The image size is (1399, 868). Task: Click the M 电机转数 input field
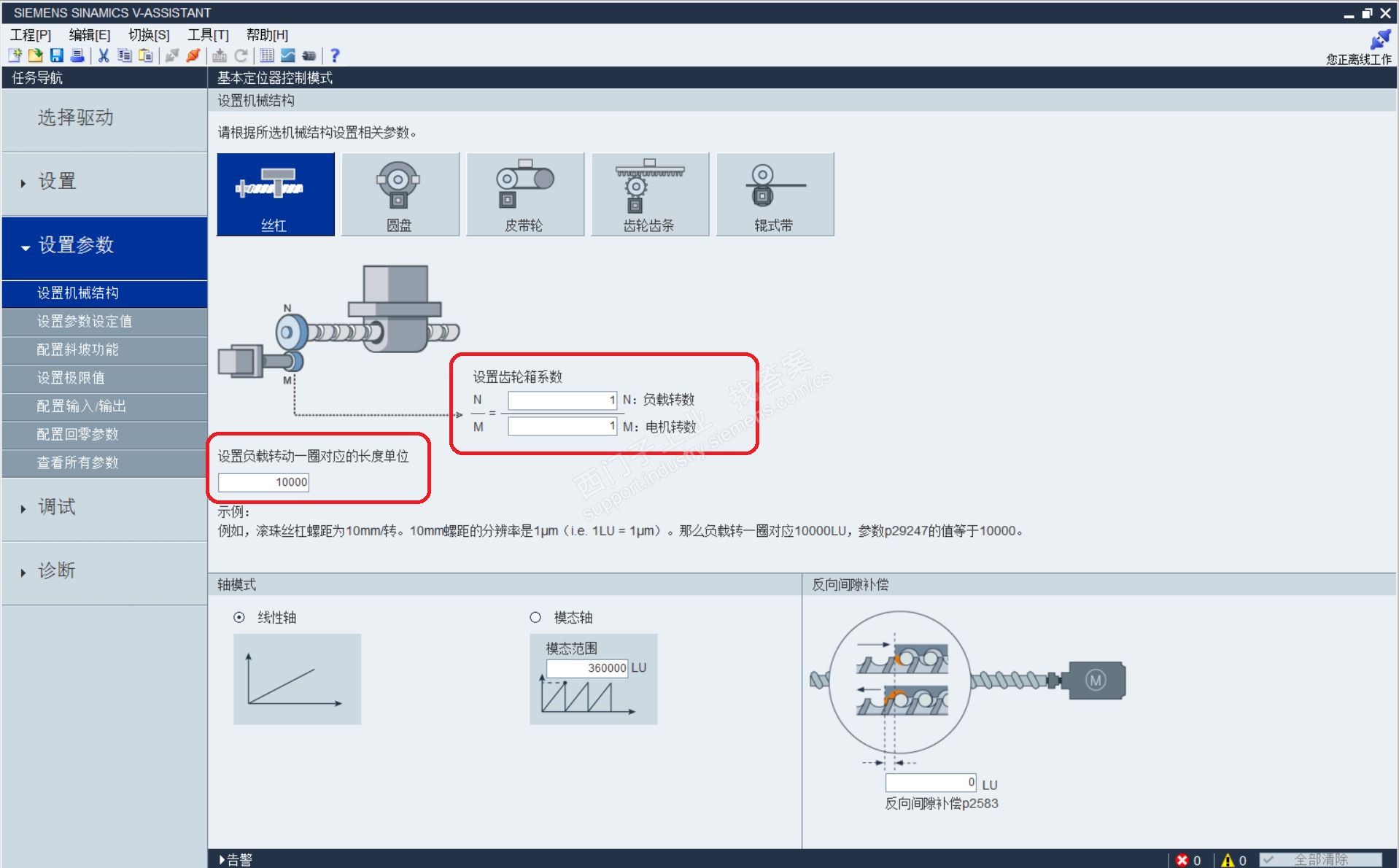click(562, 427)
